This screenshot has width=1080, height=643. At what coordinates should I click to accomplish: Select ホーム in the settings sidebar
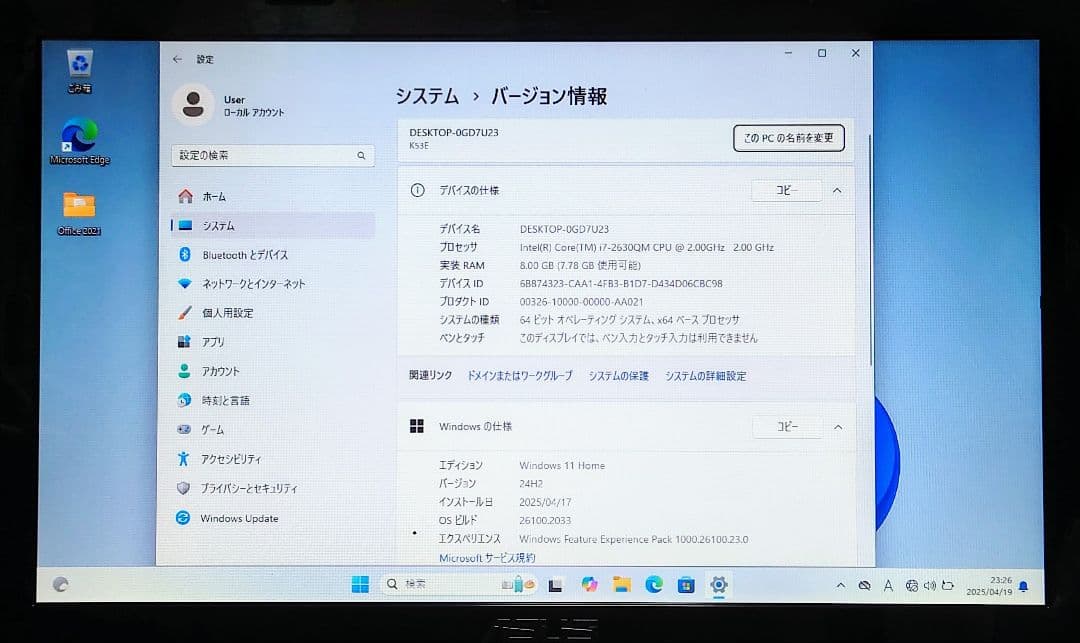(273, 196)
